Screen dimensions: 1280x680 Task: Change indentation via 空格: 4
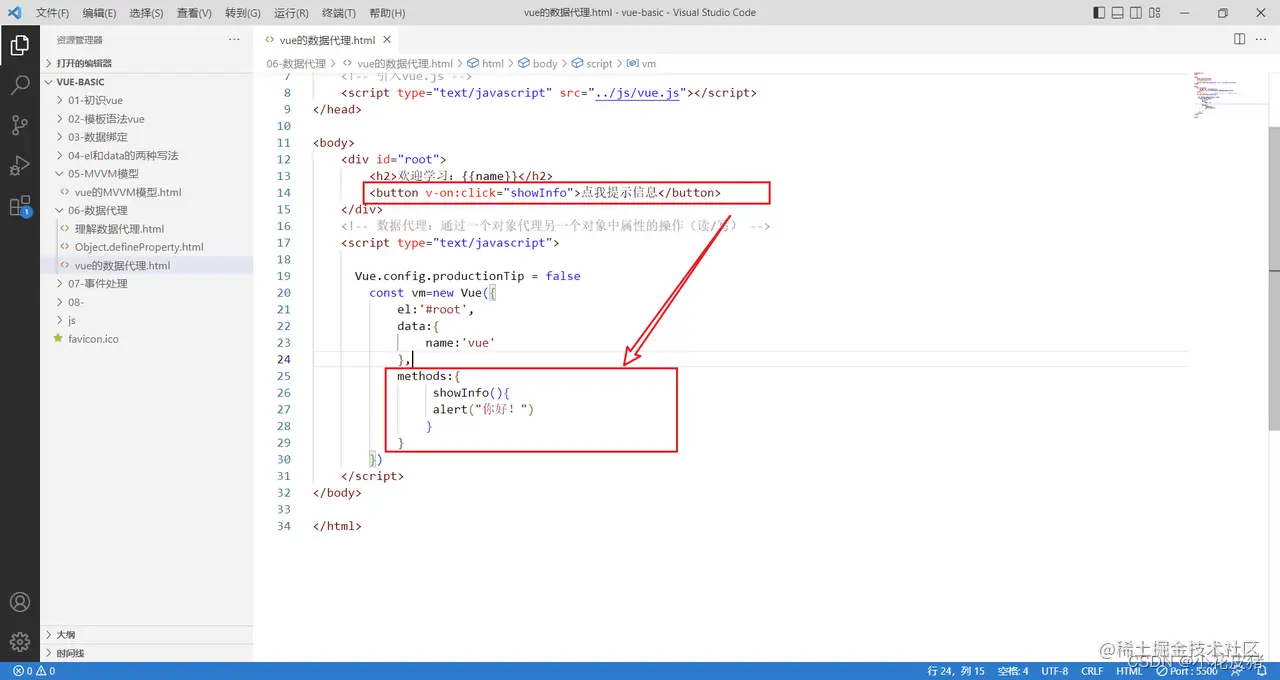point(1013,671)
